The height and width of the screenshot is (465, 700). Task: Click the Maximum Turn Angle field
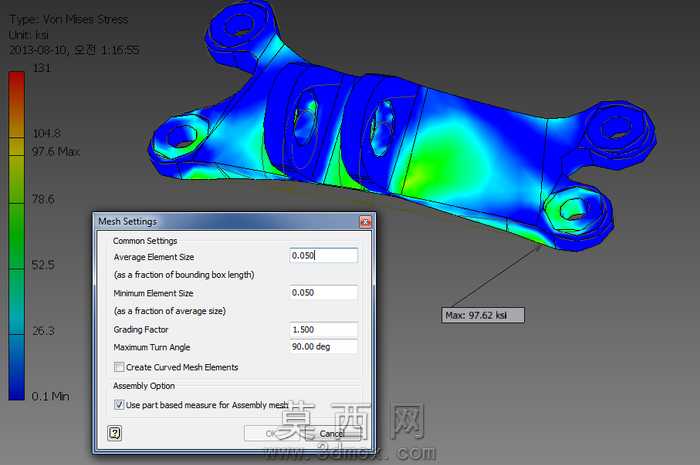323,347
